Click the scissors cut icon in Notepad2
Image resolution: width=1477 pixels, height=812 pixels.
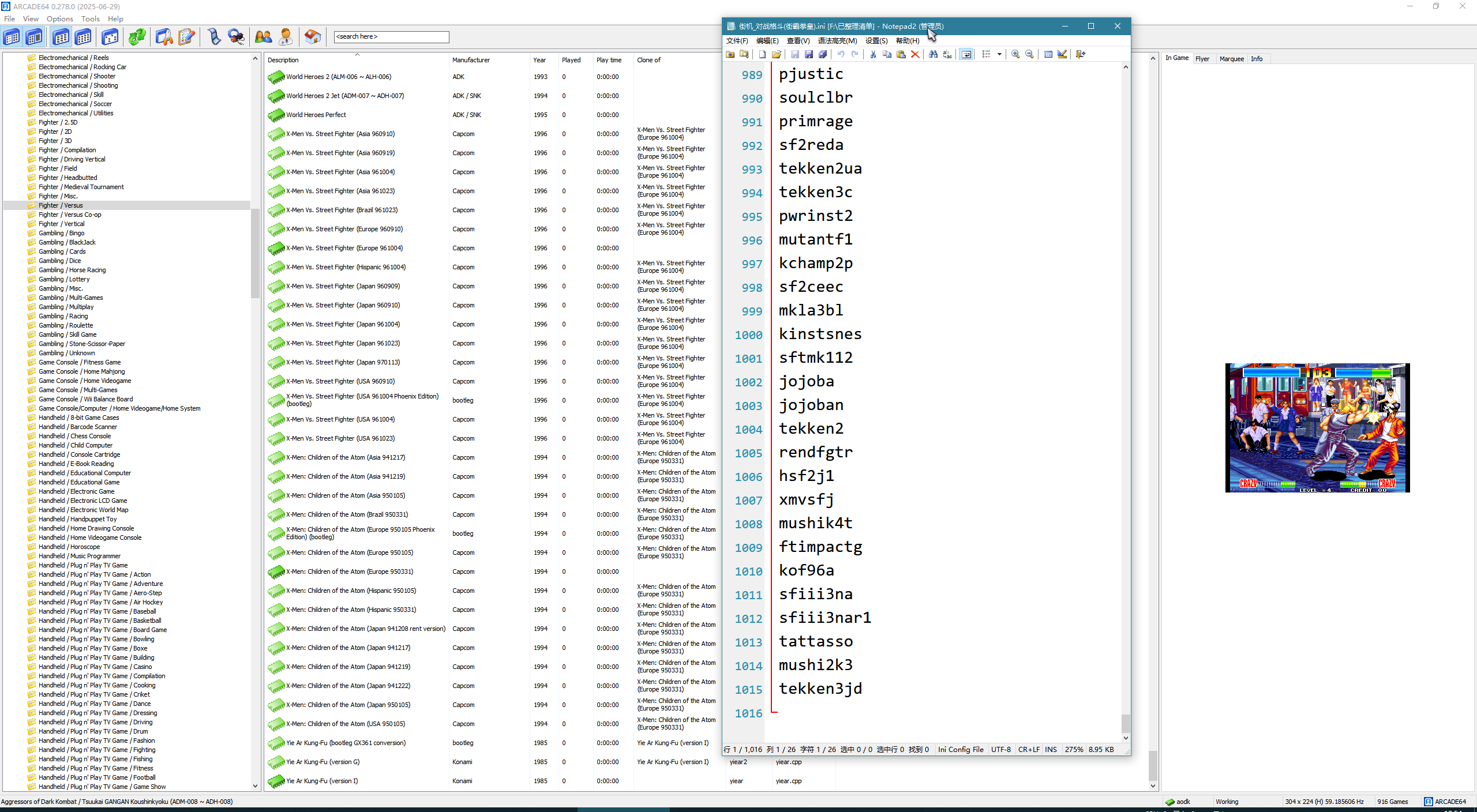click(x=873, y=54)
